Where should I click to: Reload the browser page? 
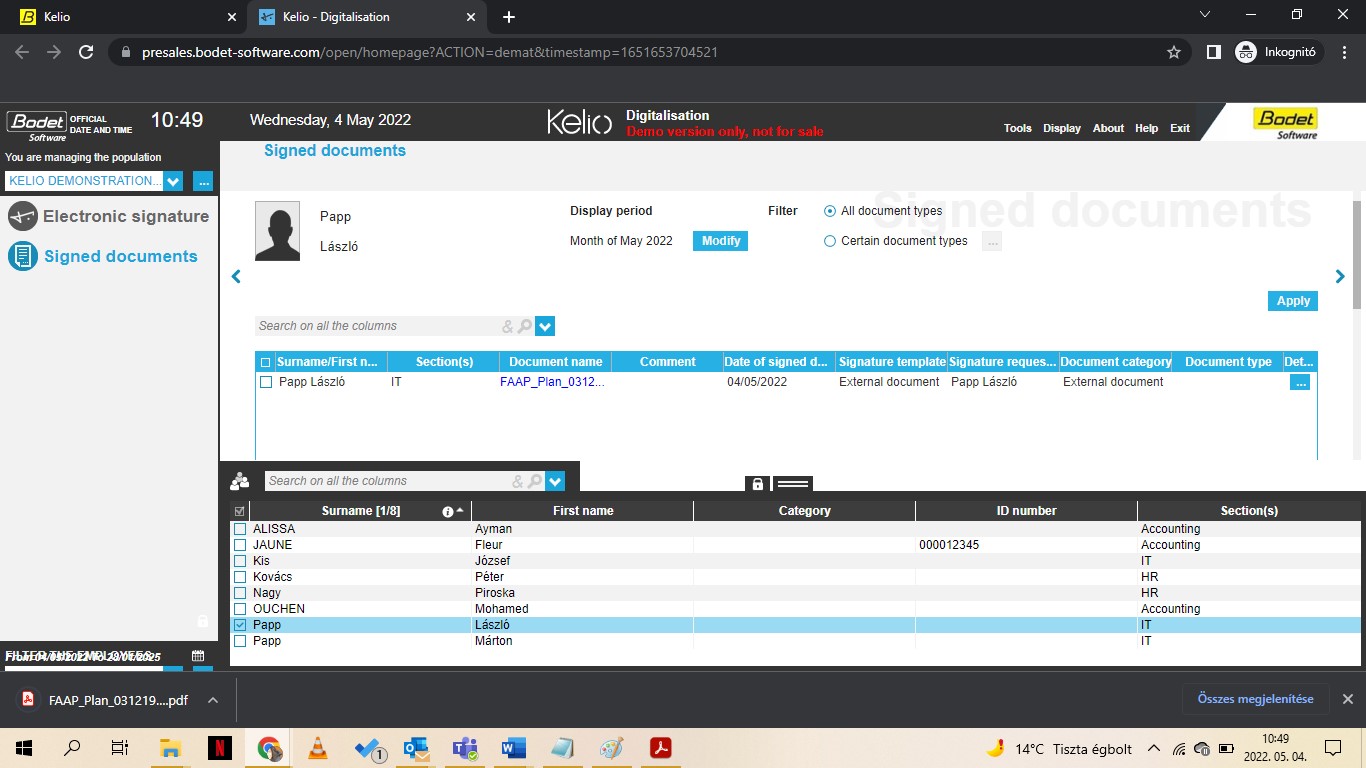point(86,52)
